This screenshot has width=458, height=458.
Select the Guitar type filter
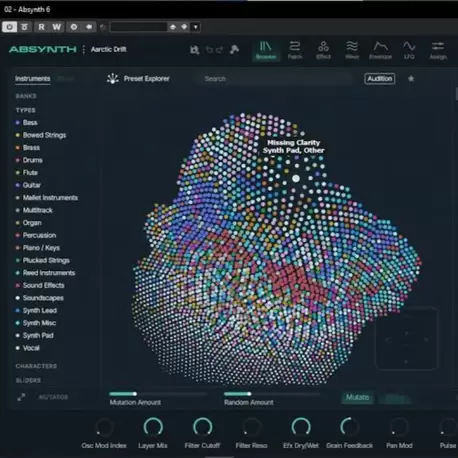28,185
